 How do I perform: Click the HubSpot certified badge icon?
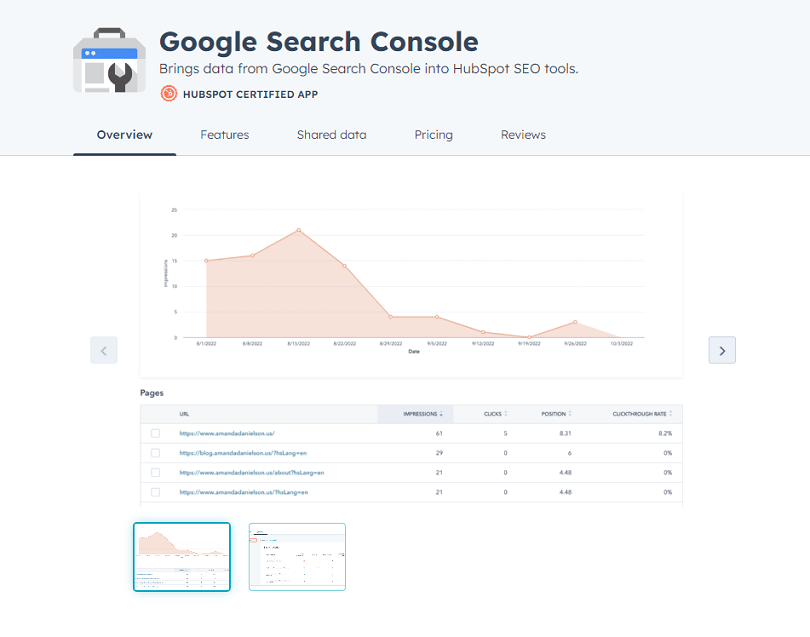click(x=168, y=94)
